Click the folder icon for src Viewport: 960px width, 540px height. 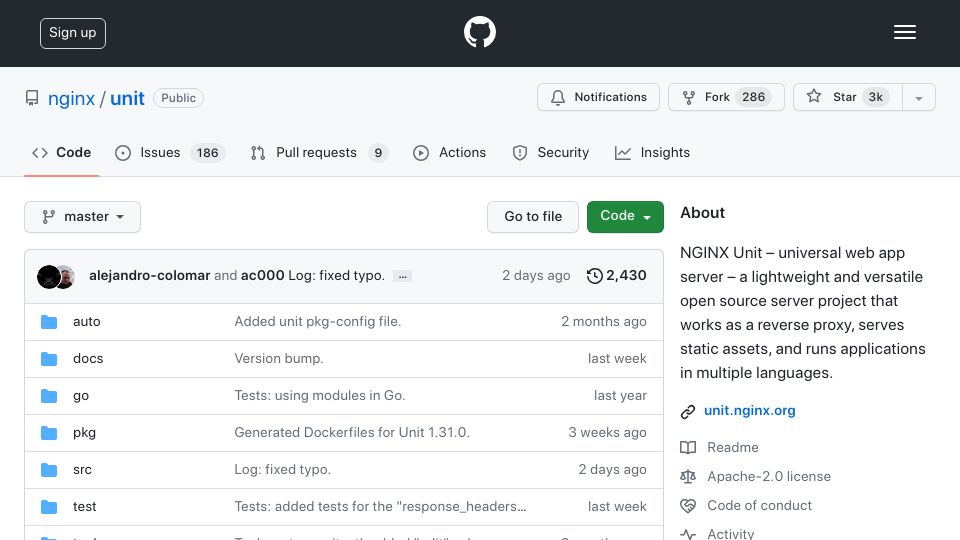click(49, 470)
